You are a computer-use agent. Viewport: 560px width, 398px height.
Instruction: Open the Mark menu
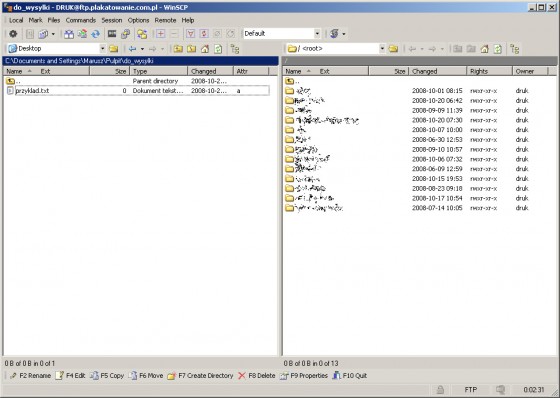tap(35, 20)
